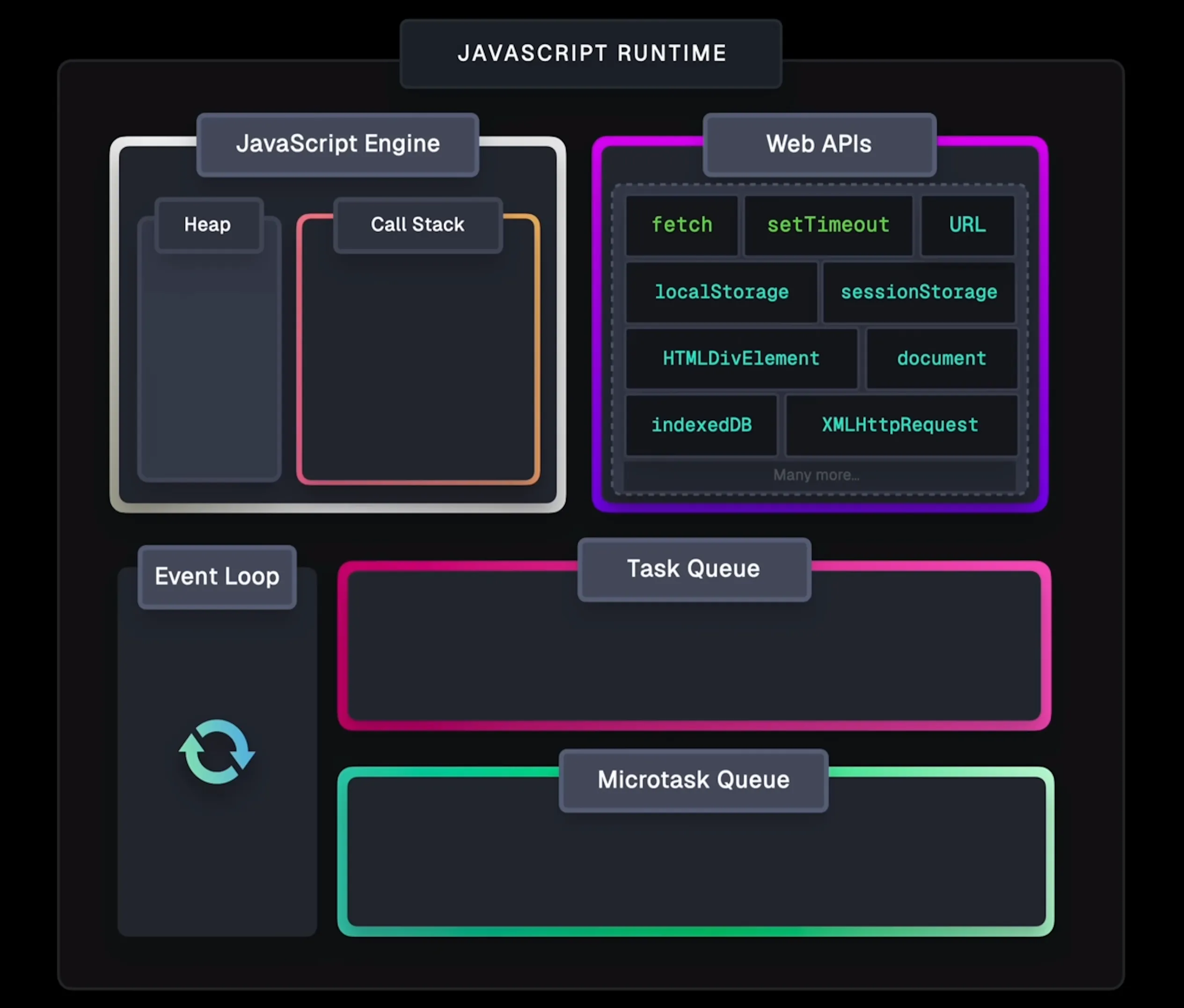This screenshot has width=1184, height=1008.
Task: Click the setTimeout Web API element
Action: point(828,225)
